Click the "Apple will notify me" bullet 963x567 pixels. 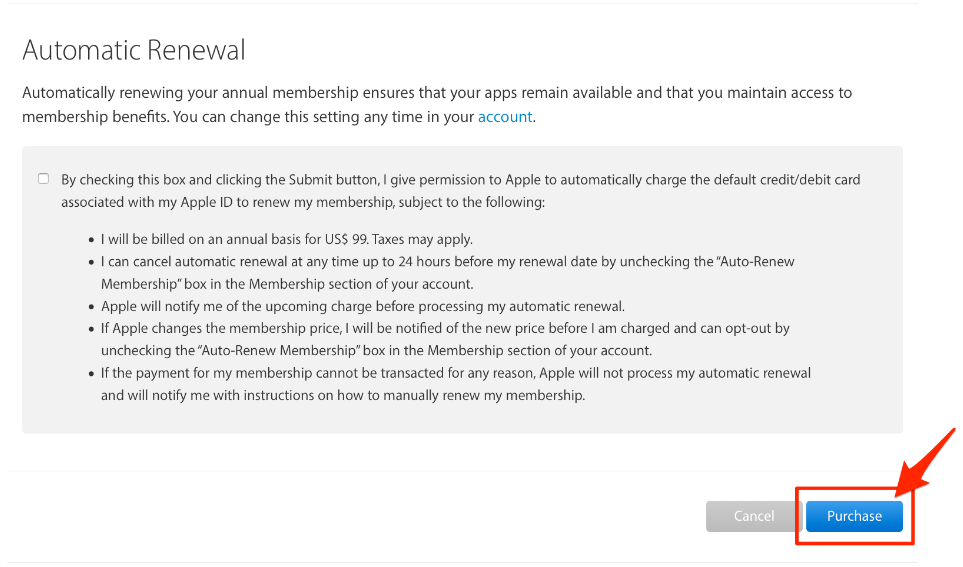point(362,306)
